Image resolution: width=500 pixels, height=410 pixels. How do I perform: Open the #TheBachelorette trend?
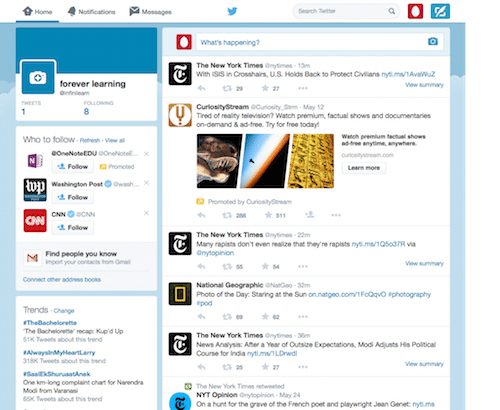point(50,323)
